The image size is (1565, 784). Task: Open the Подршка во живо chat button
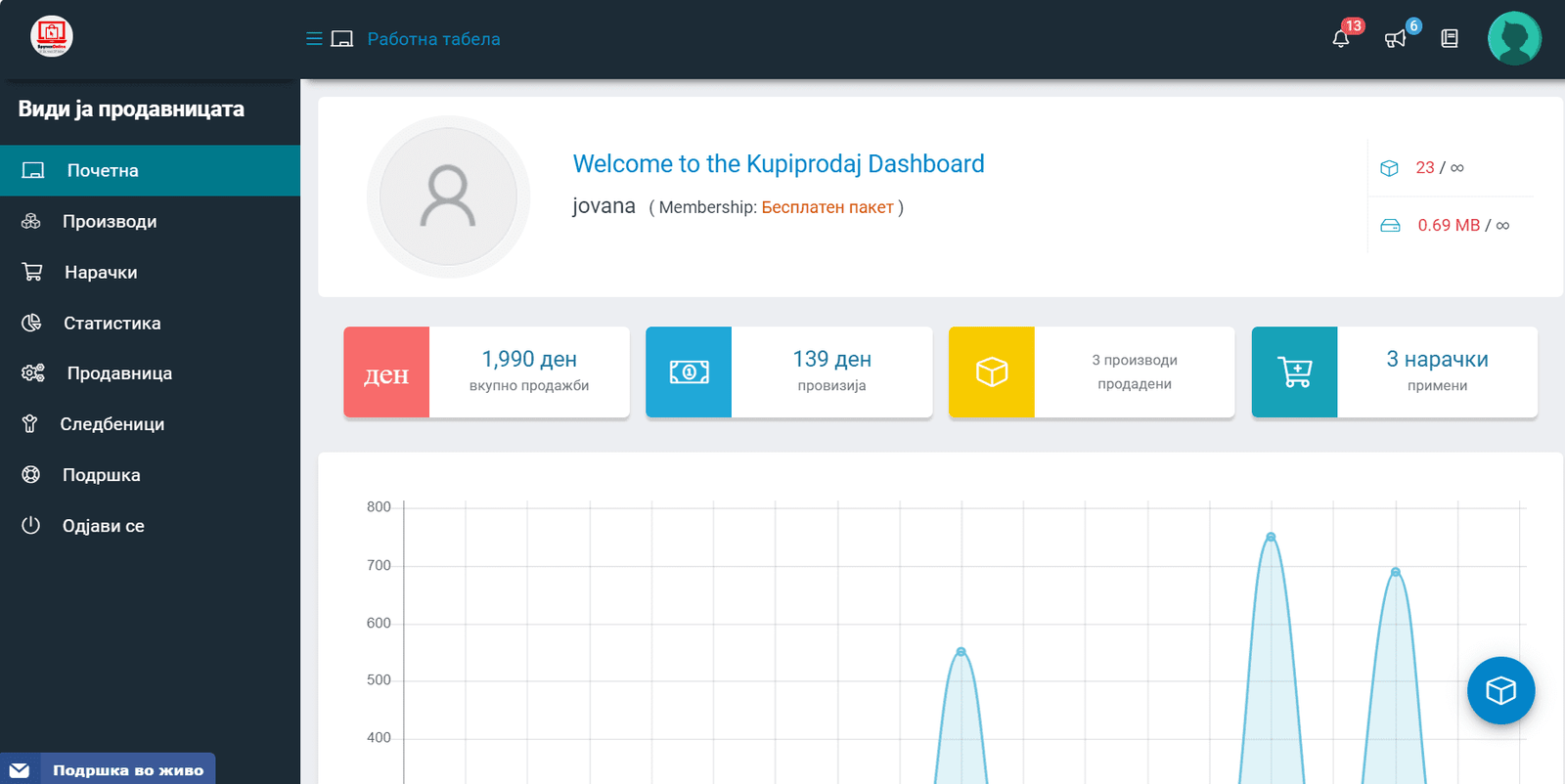coord(108,770)
